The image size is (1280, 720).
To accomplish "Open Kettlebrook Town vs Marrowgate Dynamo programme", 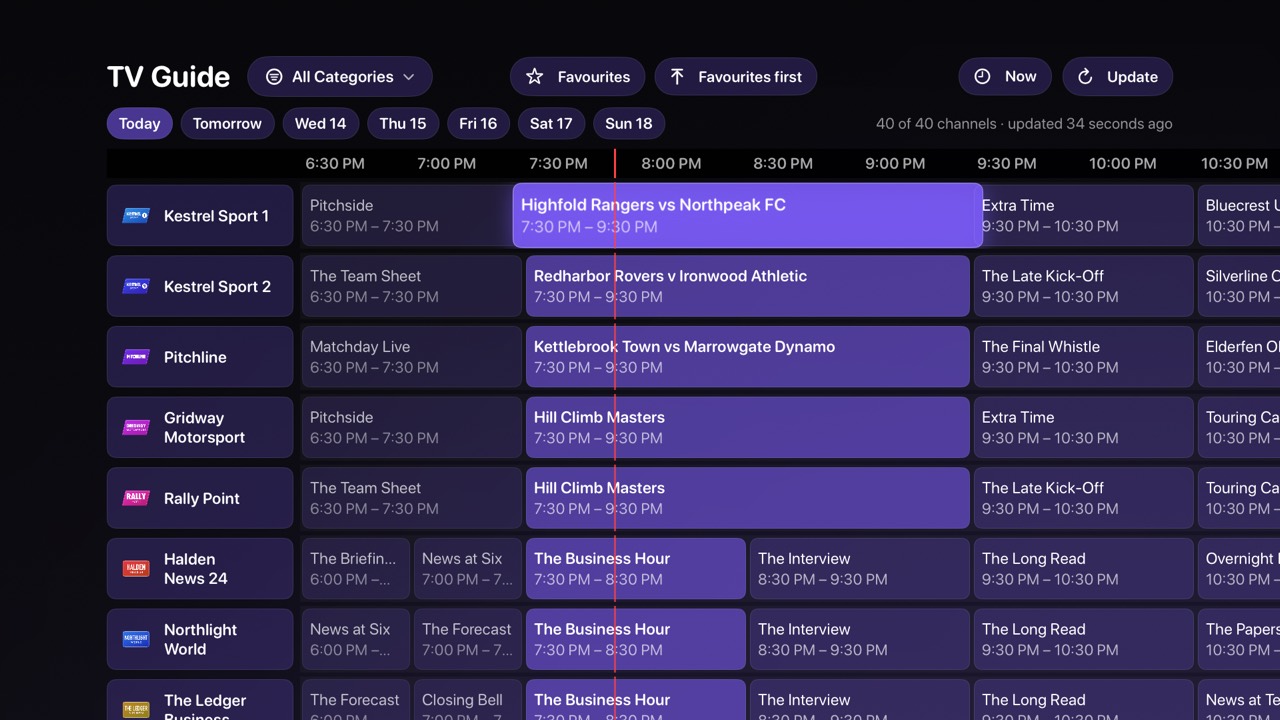I will pyautogui.click(x=748, y=357).
